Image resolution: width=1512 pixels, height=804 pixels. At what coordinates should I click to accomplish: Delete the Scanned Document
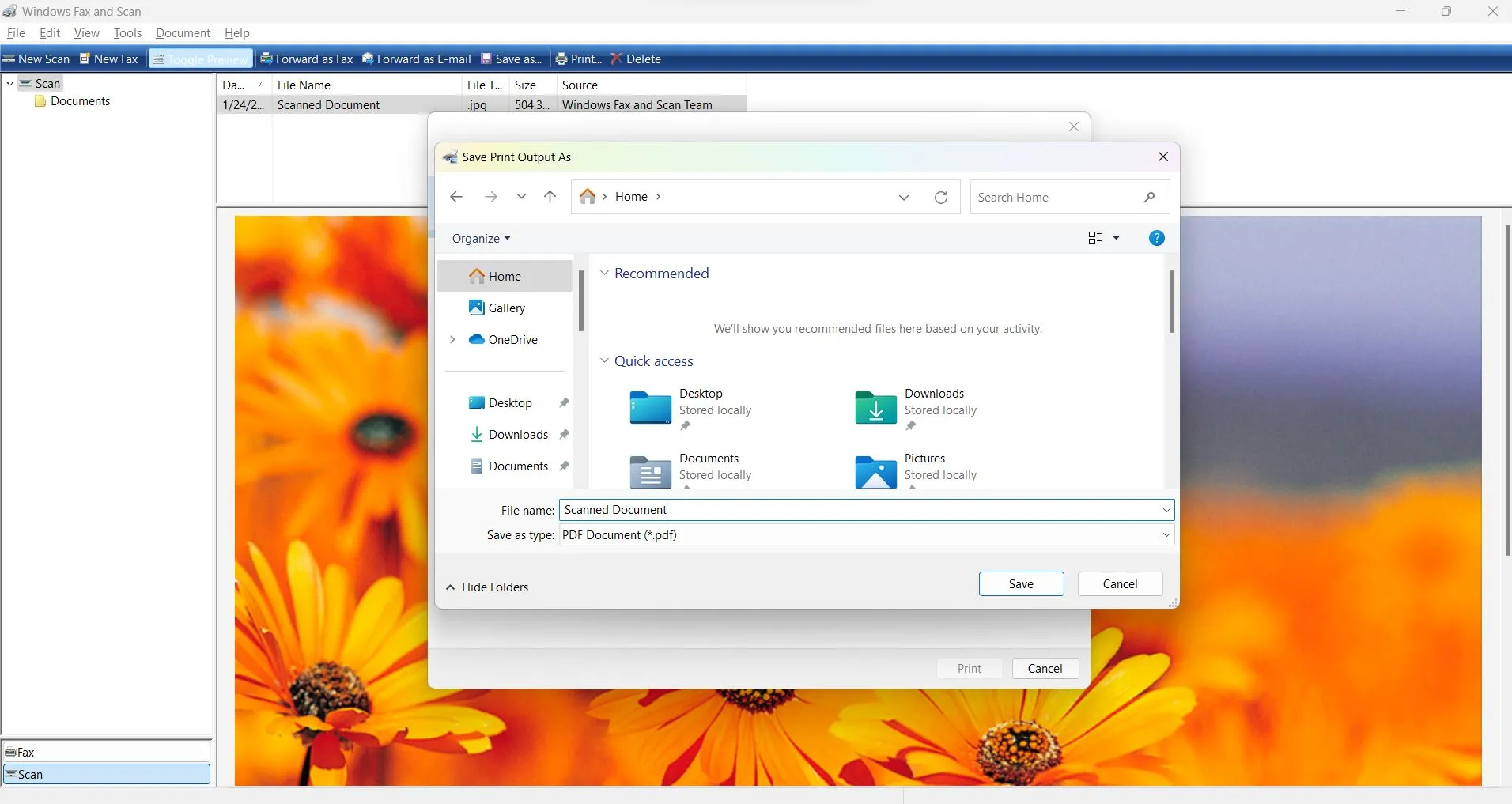point(636,59)
